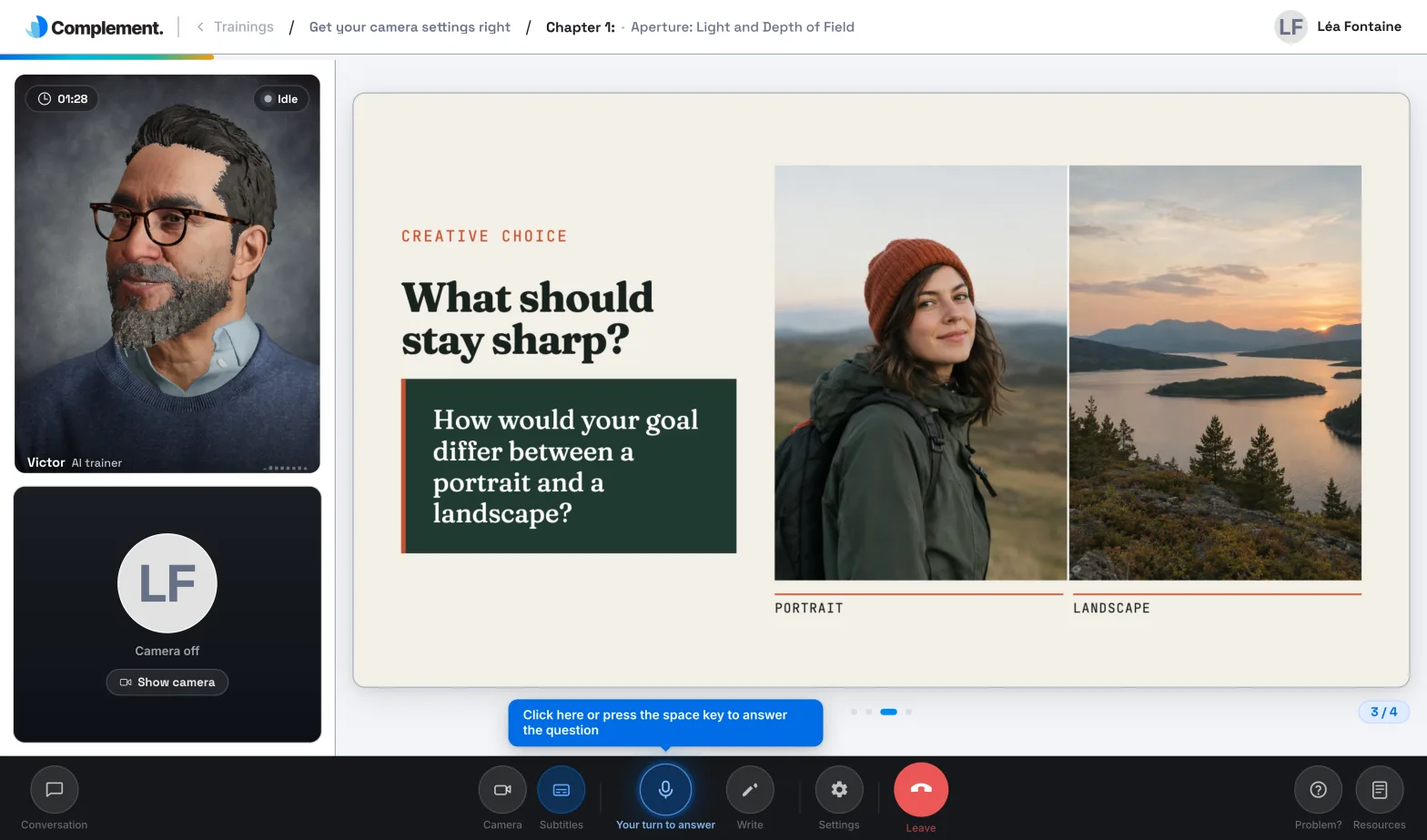Image resolution: width=1427 pixels, height=840 pixels.
Task: Click the PORTRAIT caption label
Action: 809,608
